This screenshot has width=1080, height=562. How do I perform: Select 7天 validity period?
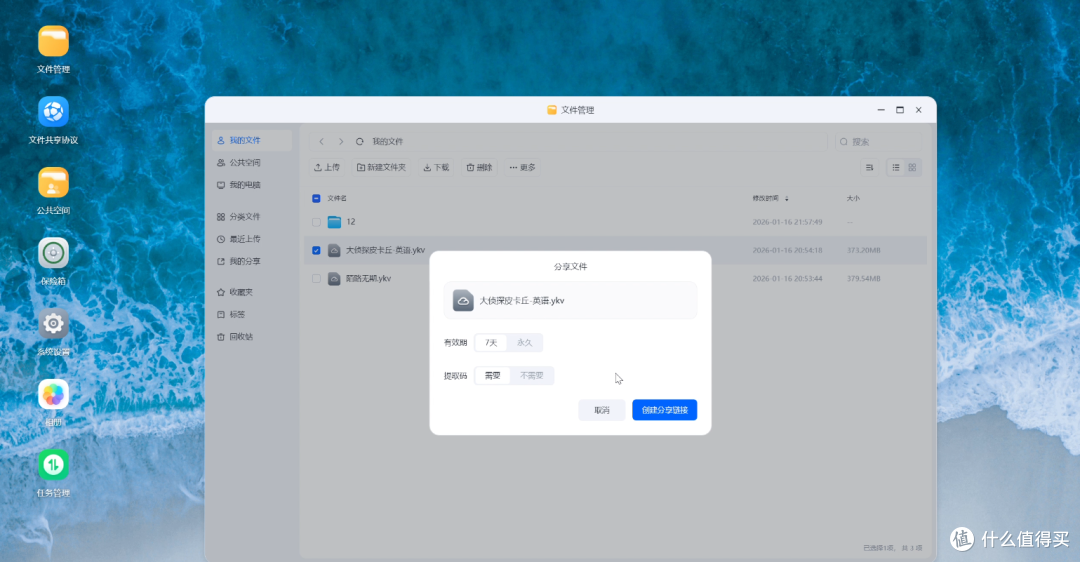tap(490, 342)
